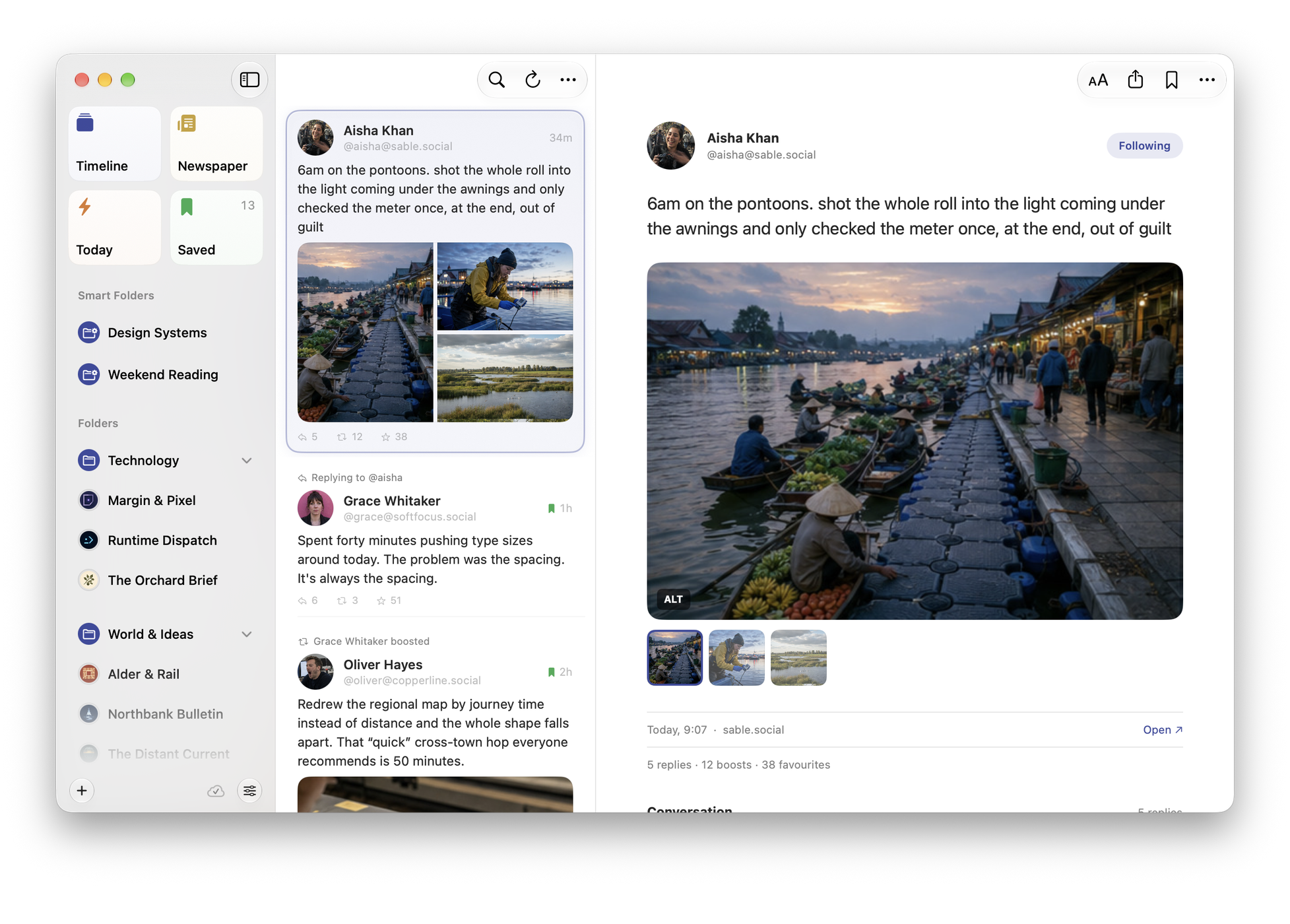Click Aisha Khan's avatar in the detail pane
The height and width of the screenshot is (924, 1290).
670,146
